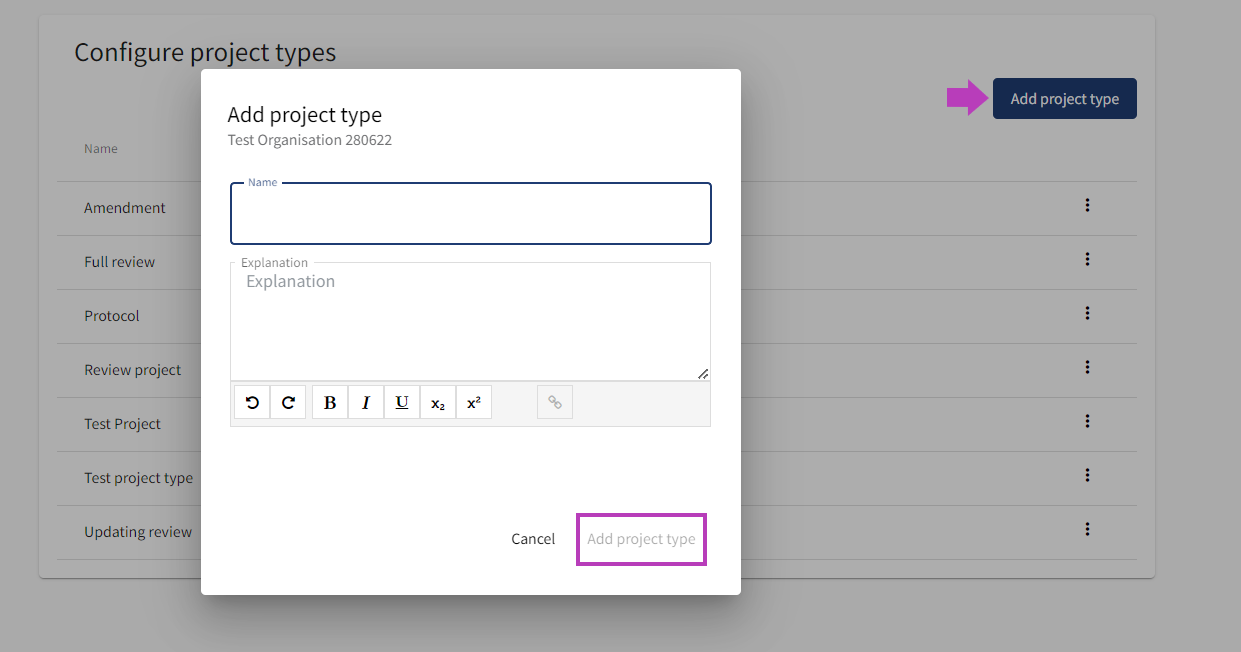1241x652 pixels.
Task: Open the more options menu for Test project type
Action: (x=1087, y=476)
